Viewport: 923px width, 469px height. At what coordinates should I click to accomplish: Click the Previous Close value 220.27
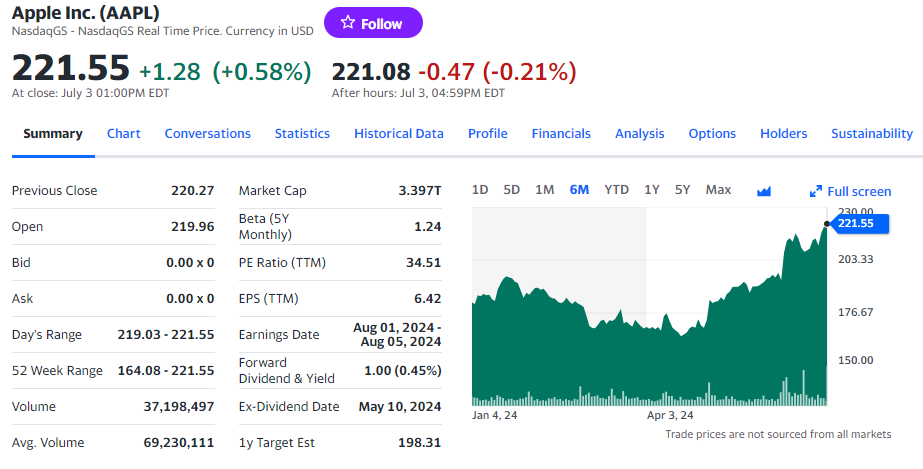coord(192,191)
